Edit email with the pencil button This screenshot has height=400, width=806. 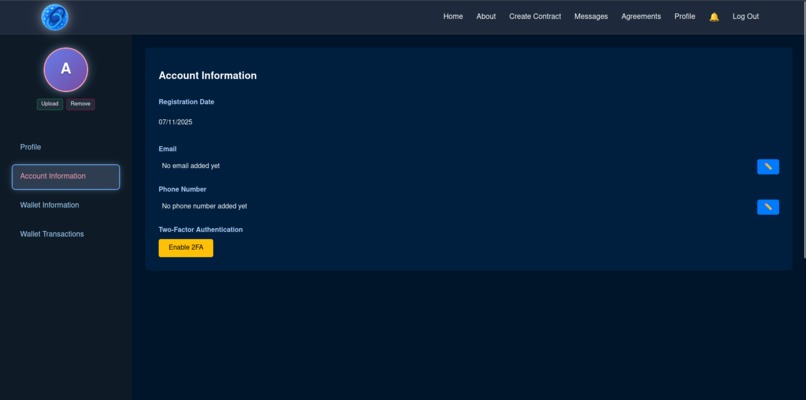[x=768, y=167]
